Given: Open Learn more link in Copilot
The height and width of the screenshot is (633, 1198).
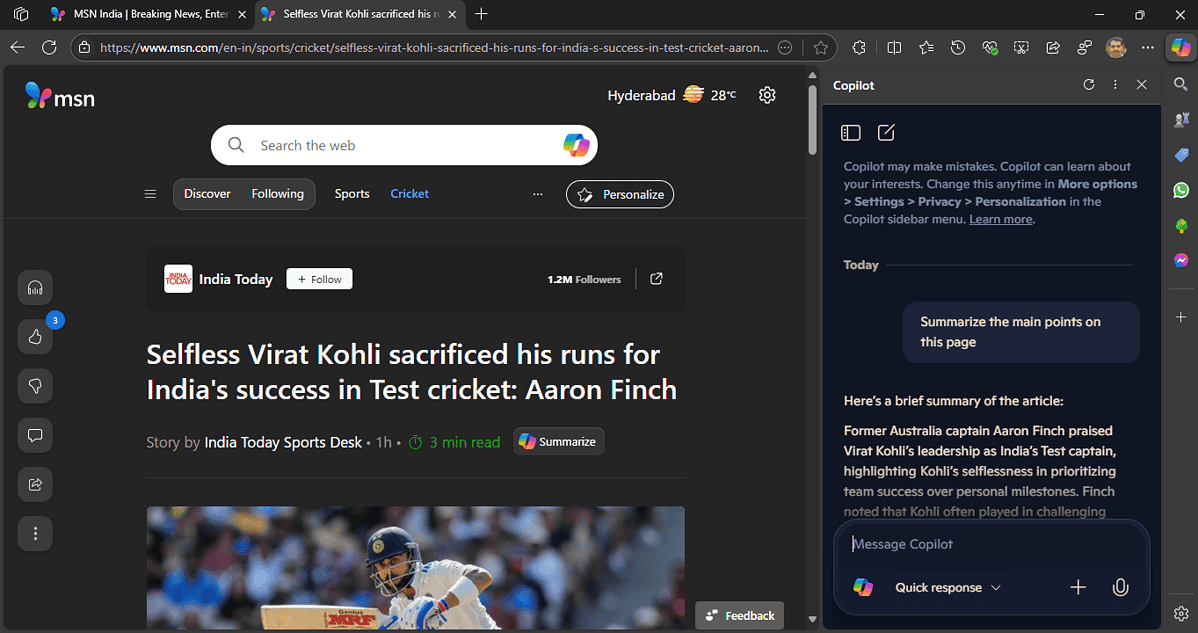Looking at the screenshot, I should pos(1001,219).
